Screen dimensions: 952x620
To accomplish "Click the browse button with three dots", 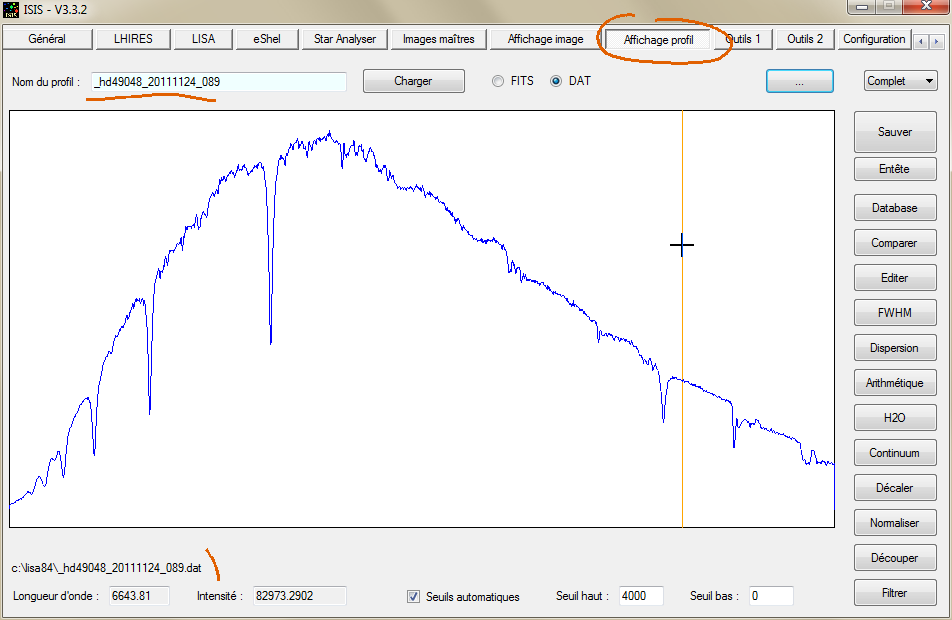I will [x=799, y=82].
